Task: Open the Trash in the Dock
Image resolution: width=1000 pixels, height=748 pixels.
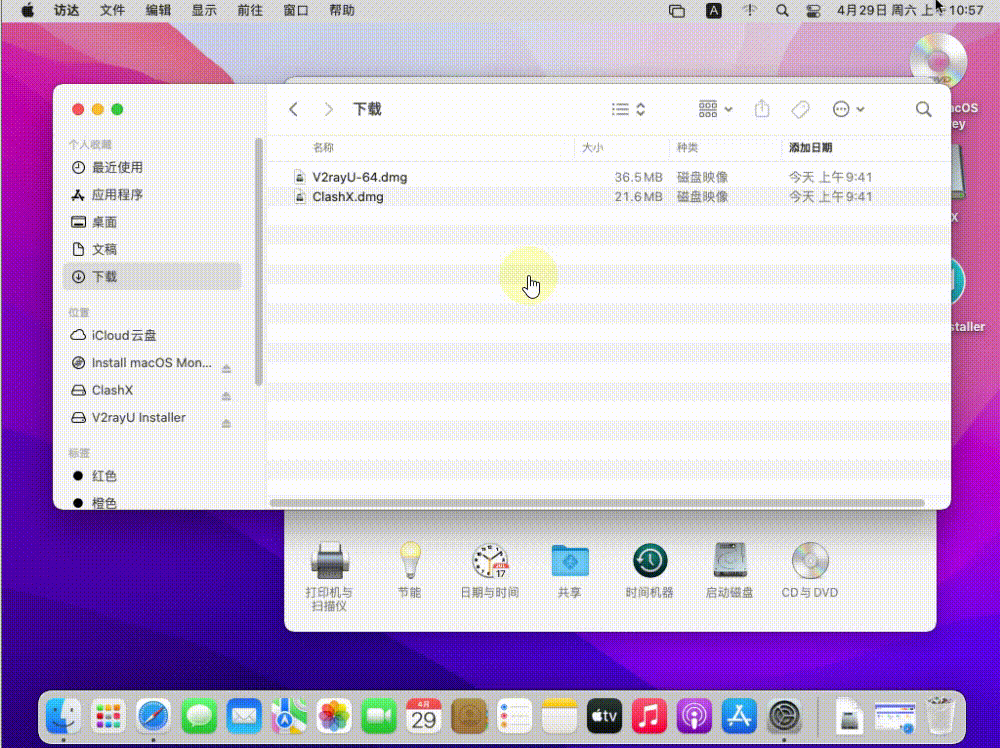Action: 941,716
